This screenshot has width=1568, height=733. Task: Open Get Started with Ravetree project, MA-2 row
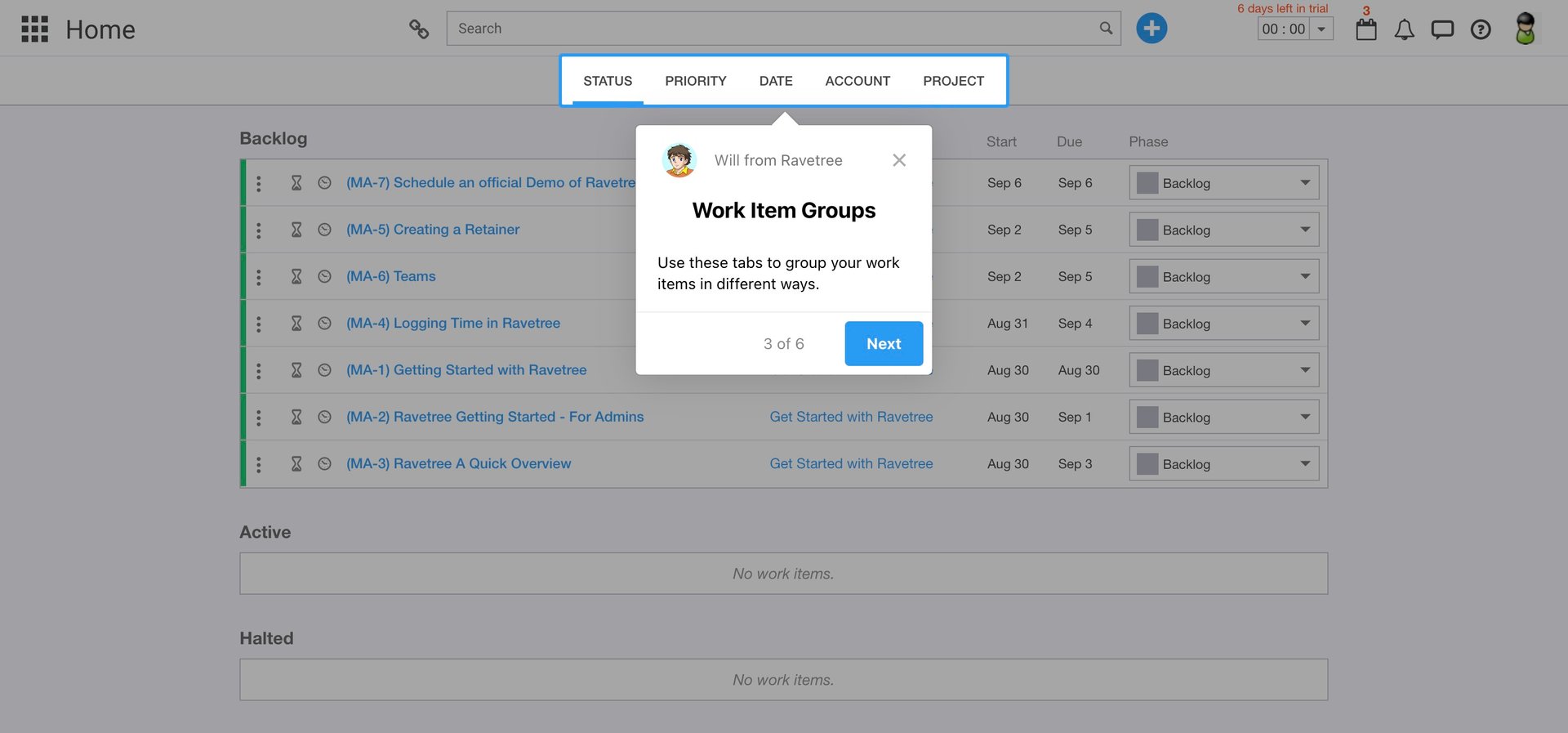pyautogui.click(x=851, y=417)
